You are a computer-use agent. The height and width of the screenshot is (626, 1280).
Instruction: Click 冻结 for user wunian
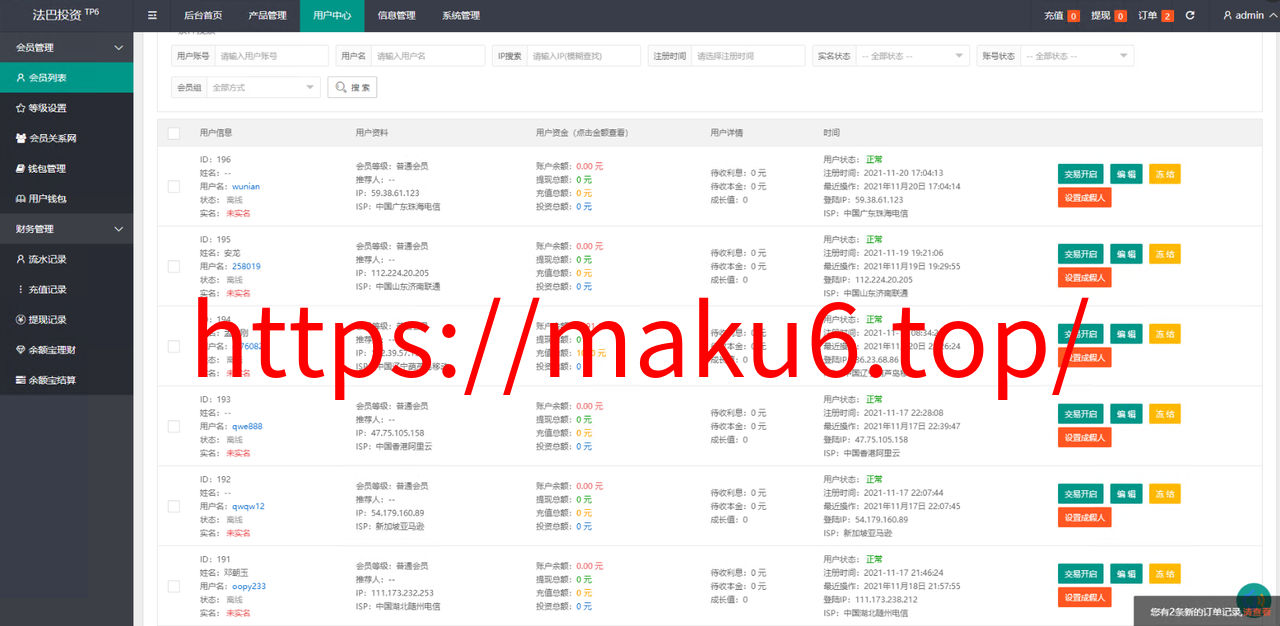pos(1164,174)
